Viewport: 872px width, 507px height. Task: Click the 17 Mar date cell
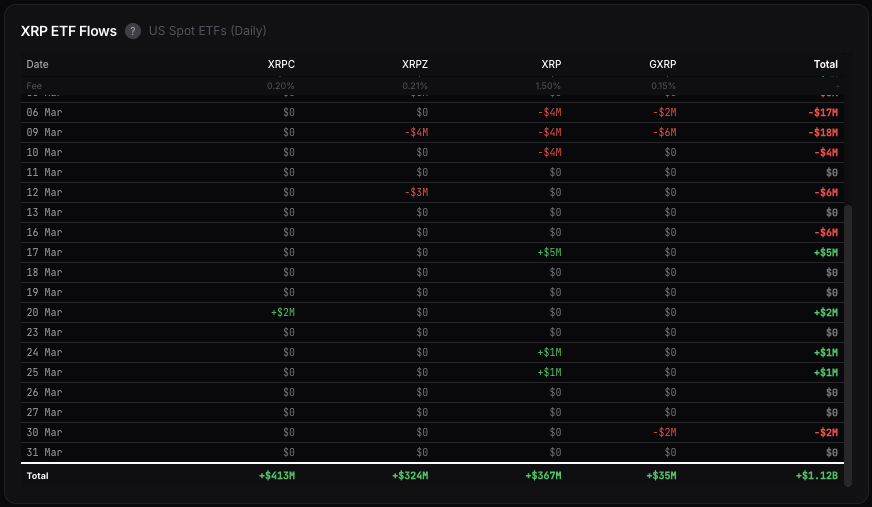point(44,252)
